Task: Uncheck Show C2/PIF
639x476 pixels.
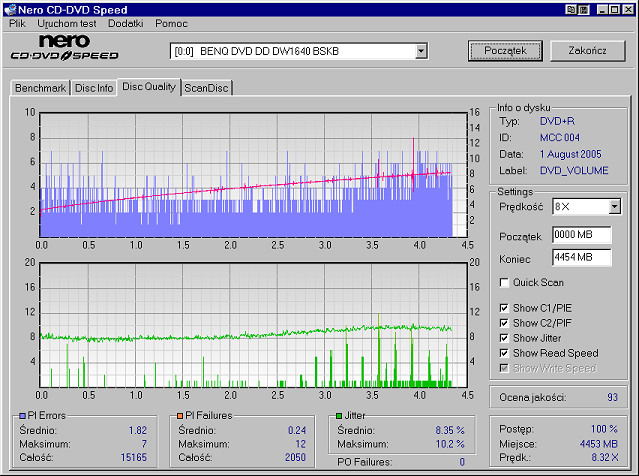Action: (x=504, y=323)
